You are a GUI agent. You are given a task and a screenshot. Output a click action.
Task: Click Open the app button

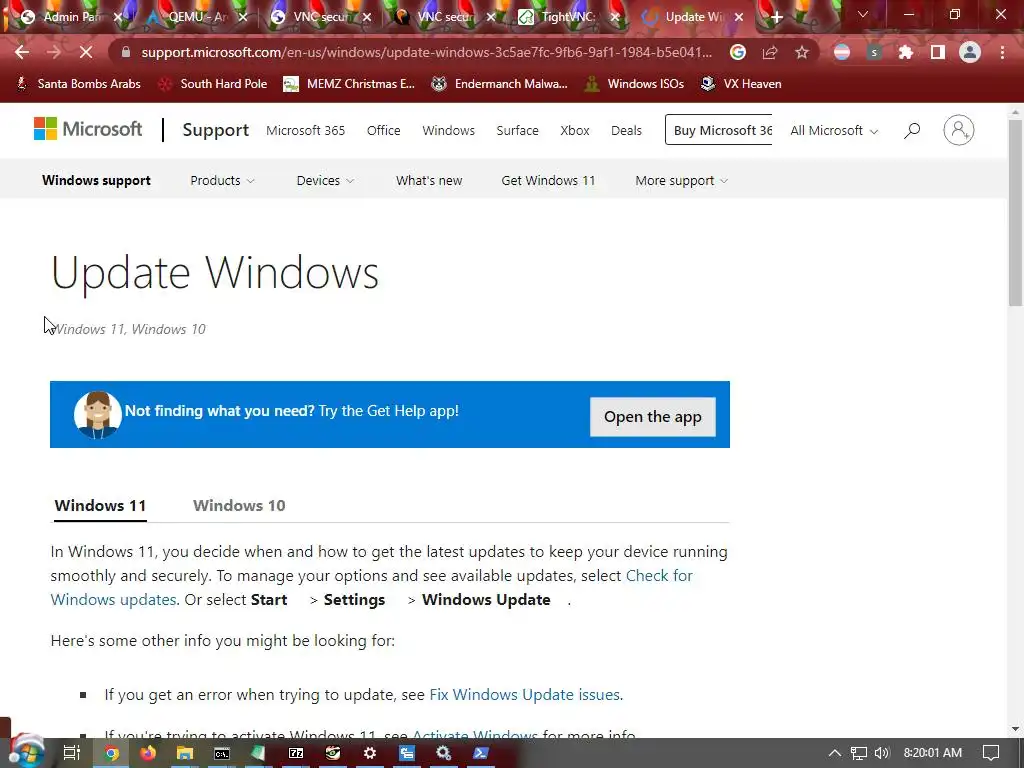(x=652, y=417)
